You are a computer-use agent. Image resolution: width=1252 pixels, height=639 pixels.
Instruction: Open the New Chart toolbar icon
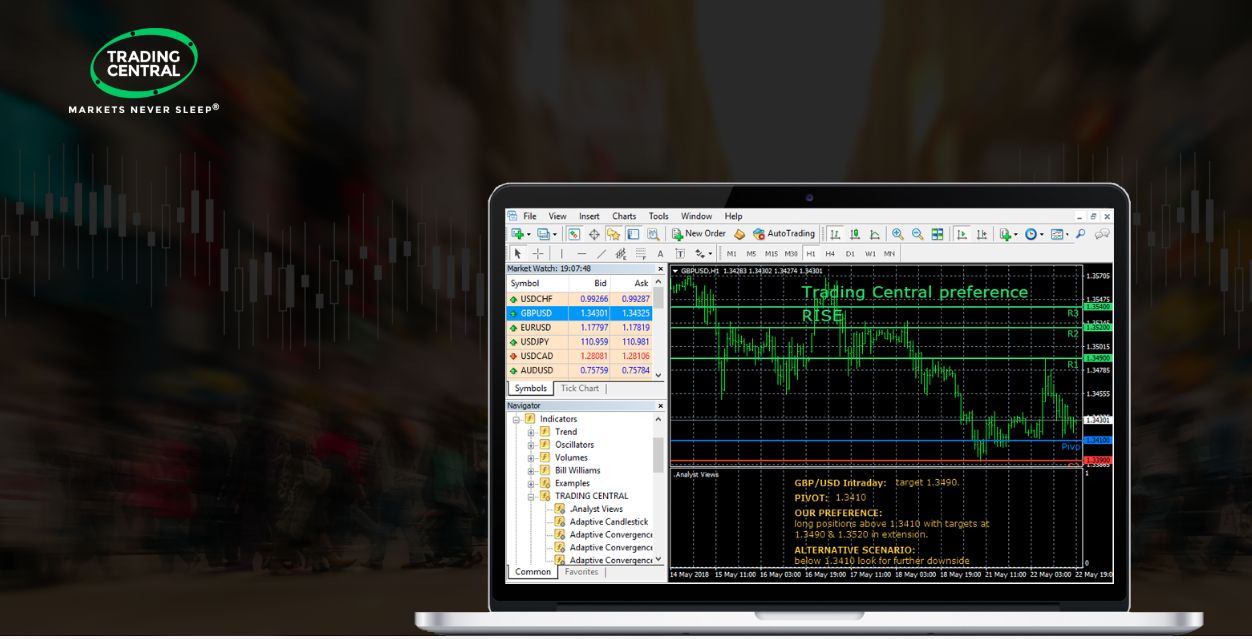518,234
